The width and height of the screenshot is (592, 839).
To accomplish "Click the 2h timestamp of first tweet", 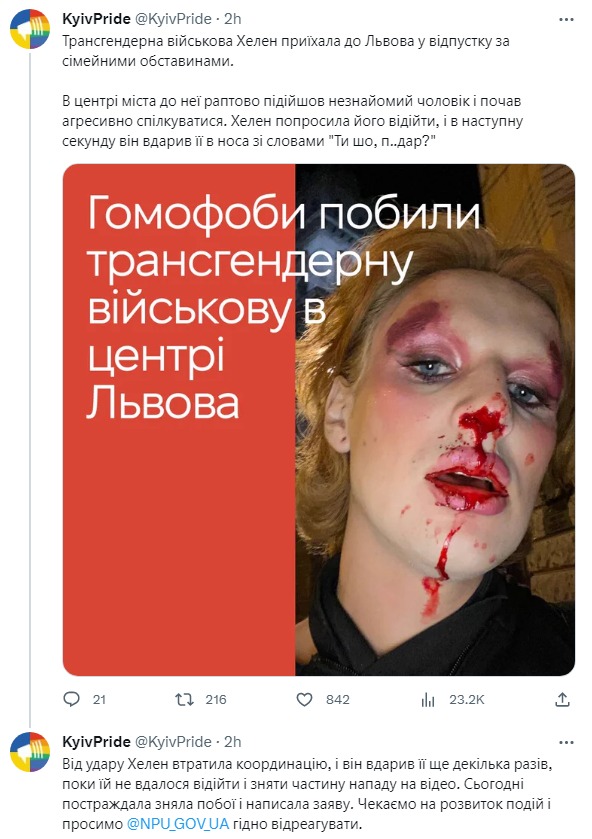I will [x=233, y=19].
